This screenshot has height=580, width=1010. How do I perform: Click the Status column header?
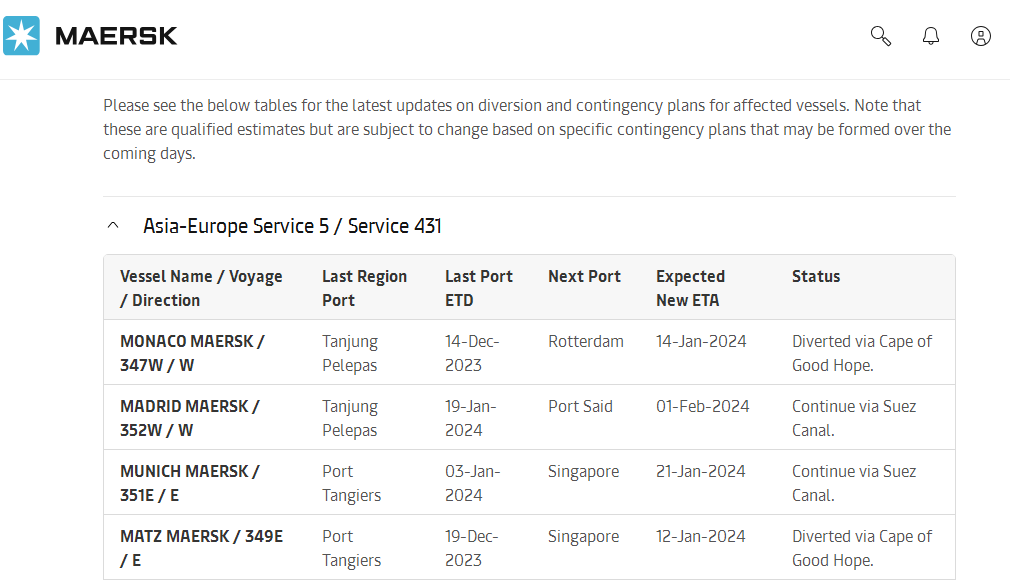[816, 276]
